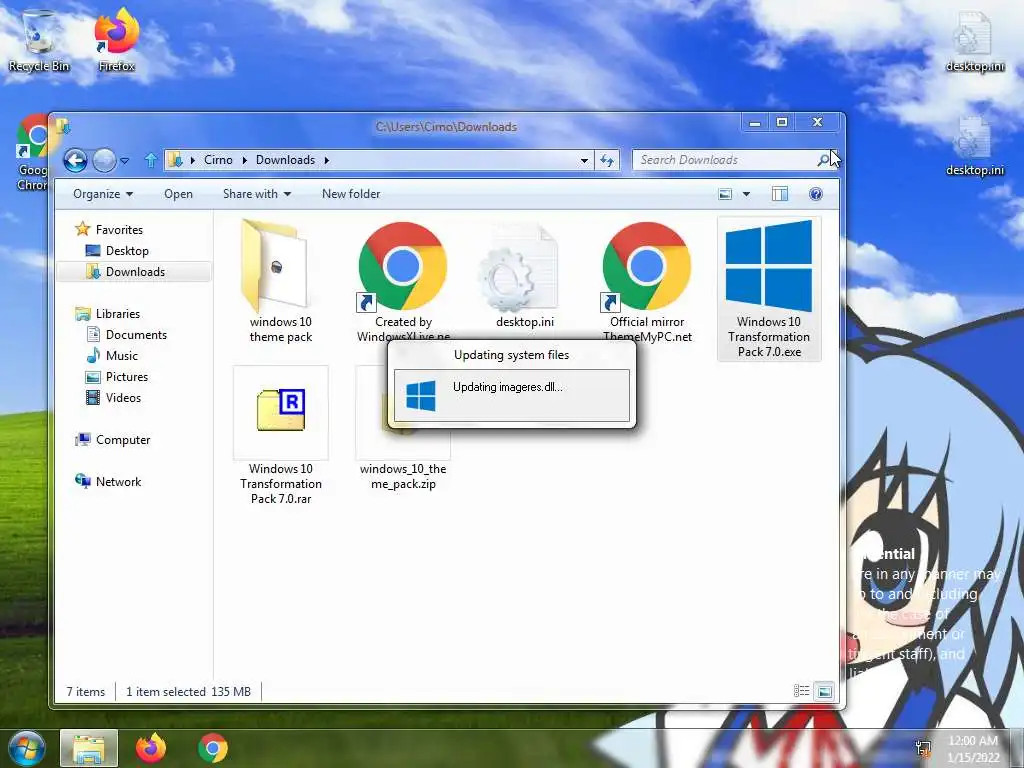Open the more view options dropdown arrow

coord(746,194)
